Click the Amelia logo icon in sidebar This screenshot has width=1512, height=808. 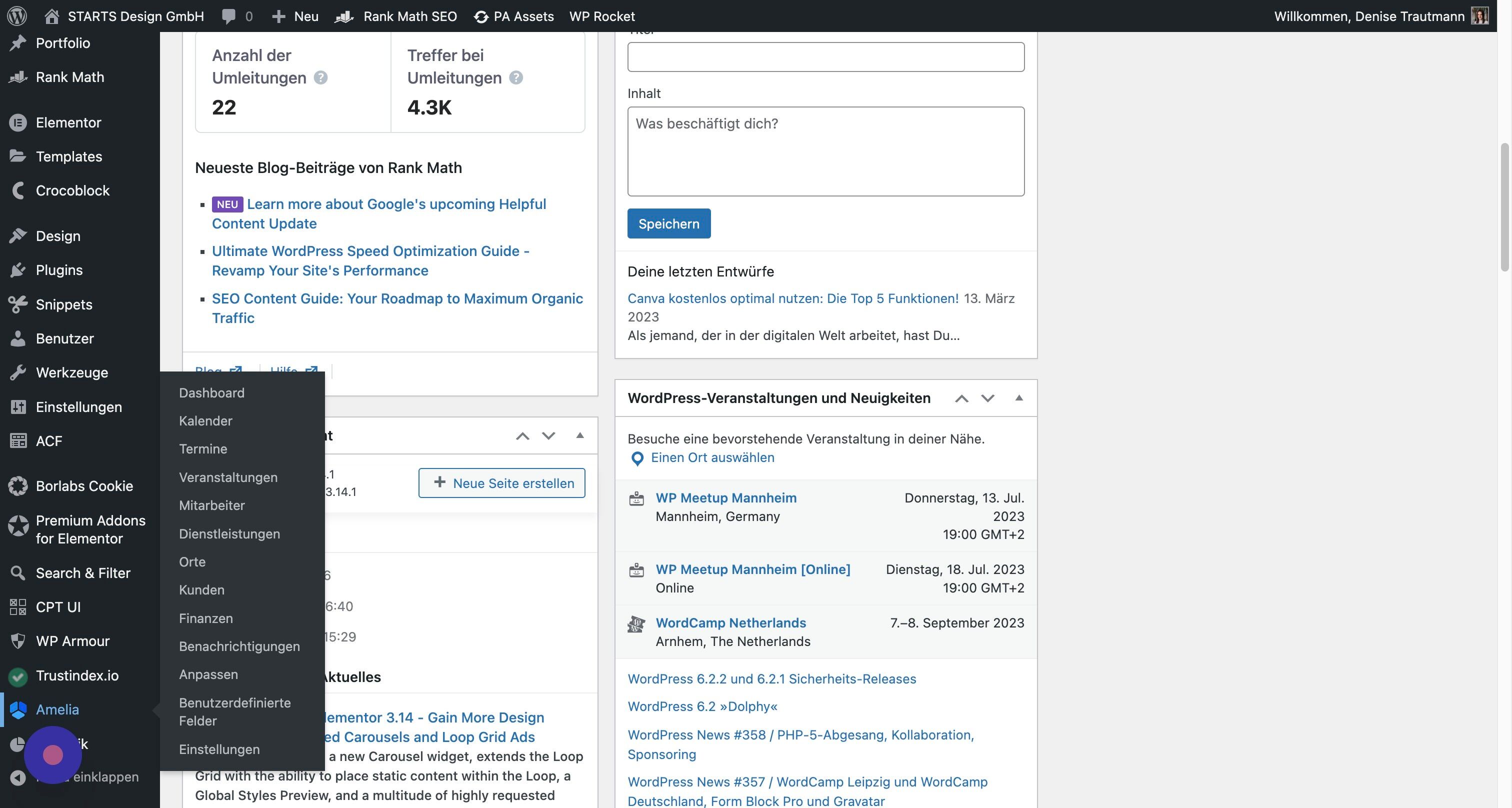pyautogui.click(x=18, y=710)
